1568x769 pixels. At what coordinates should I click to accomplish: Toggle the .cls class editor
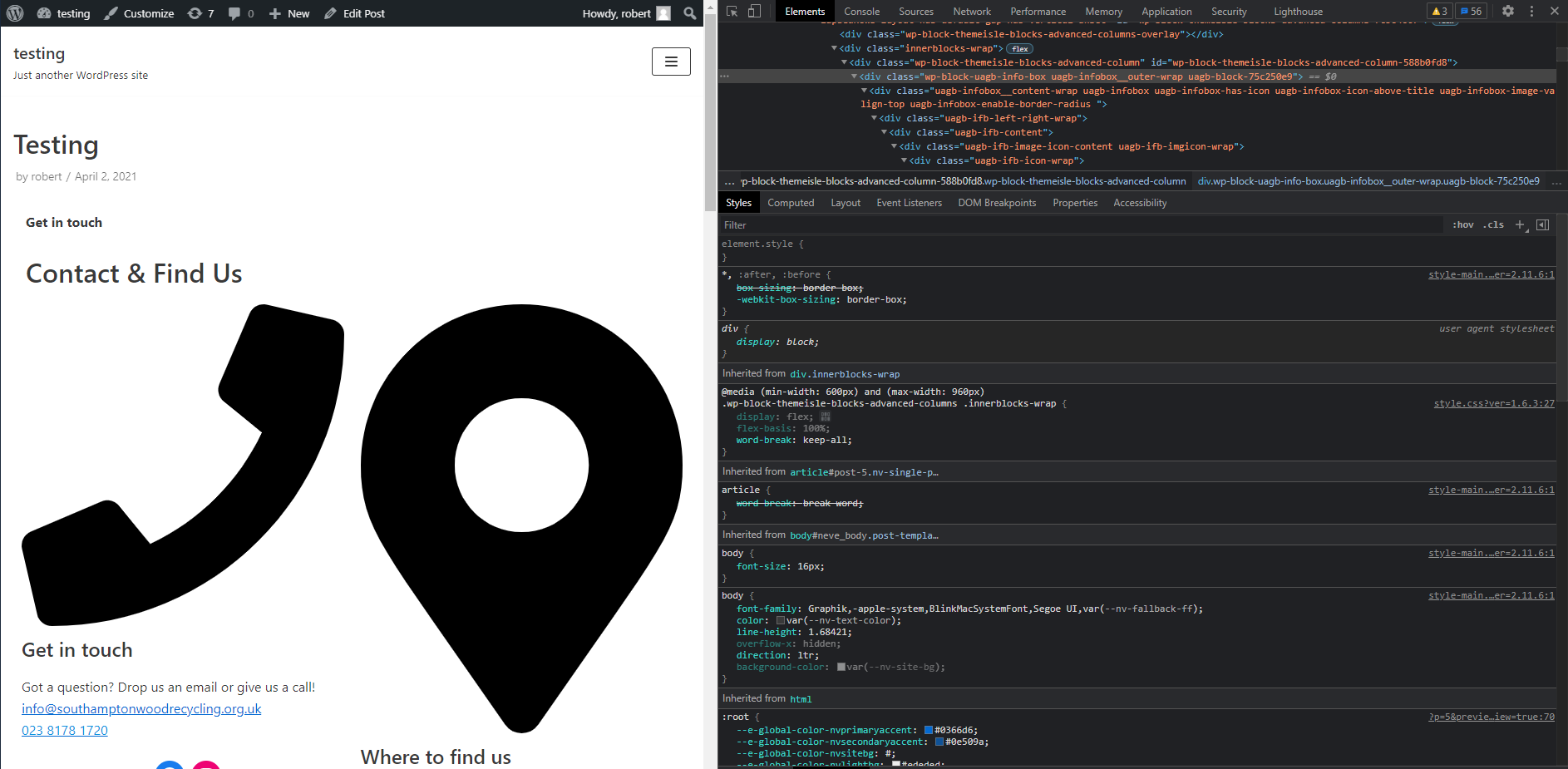coord(1493,224)
